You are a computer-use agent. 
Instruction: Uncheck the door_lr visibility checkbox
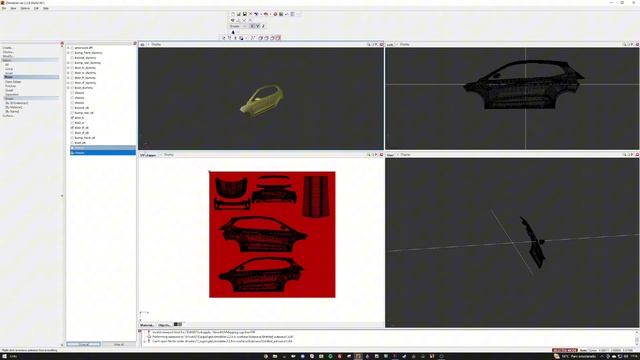[72, 118]
